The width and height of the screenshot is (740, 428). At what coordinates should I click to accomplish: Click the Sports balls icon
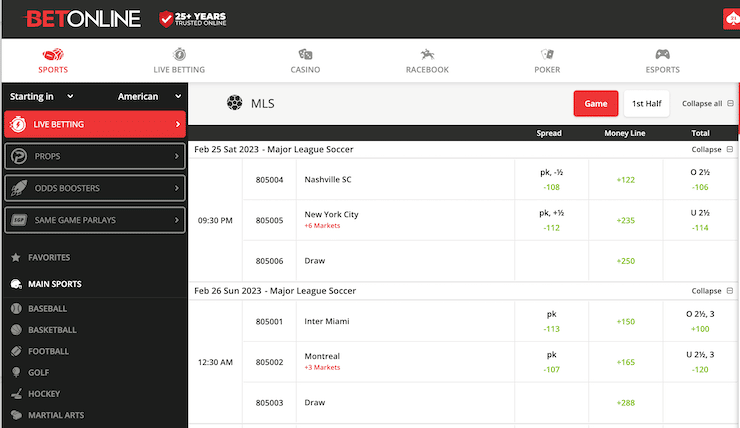[x=53, y=54]
